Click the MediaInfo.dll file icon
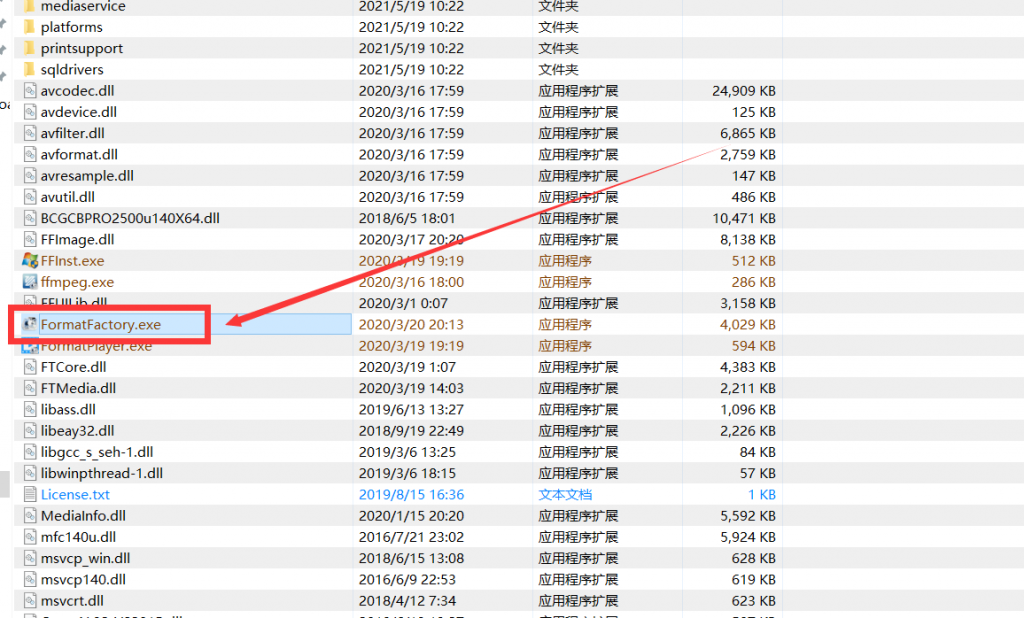 [29, 516]
